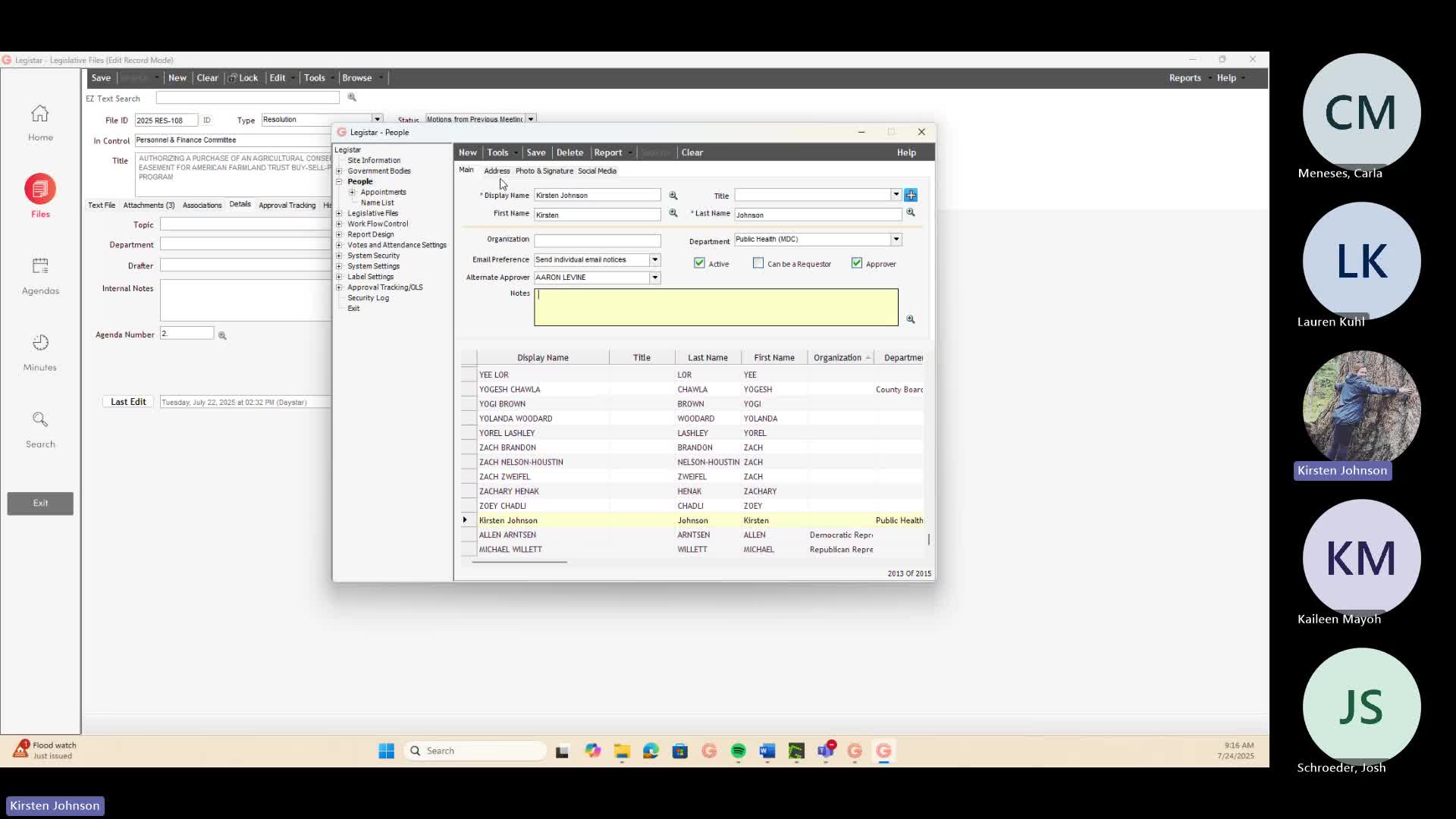Open Microsoft Store from the taskbar
This screenshot has width=1456, height=819.
point(680,751)
